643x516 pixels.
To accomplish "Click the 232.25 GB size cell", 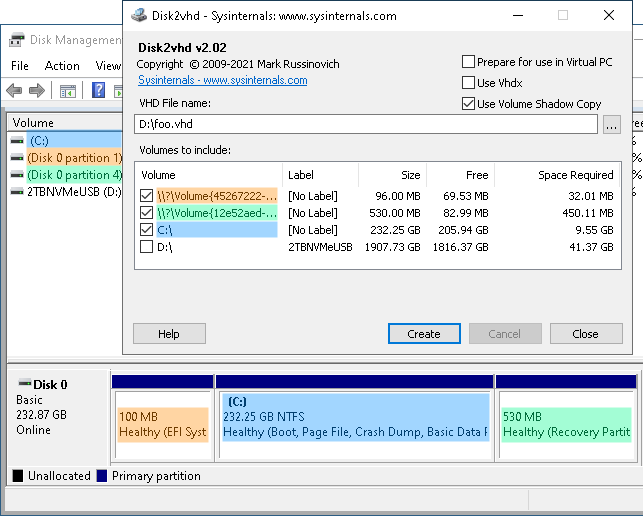I will [x=395, y=230].
